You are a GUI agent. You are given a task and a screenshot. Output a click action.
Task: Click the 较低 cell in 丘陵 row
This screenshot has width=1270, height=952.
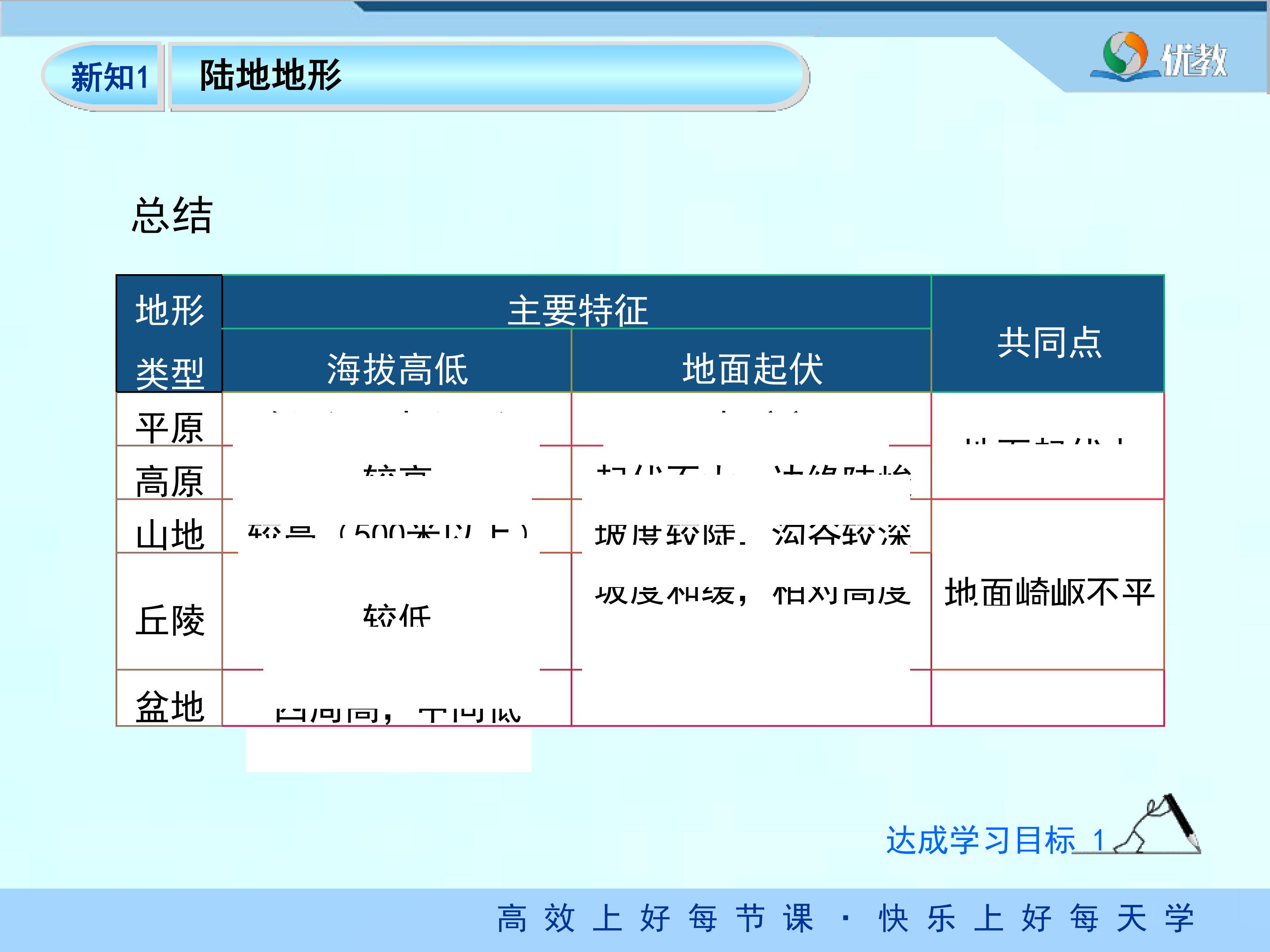(x=397, y=615)
